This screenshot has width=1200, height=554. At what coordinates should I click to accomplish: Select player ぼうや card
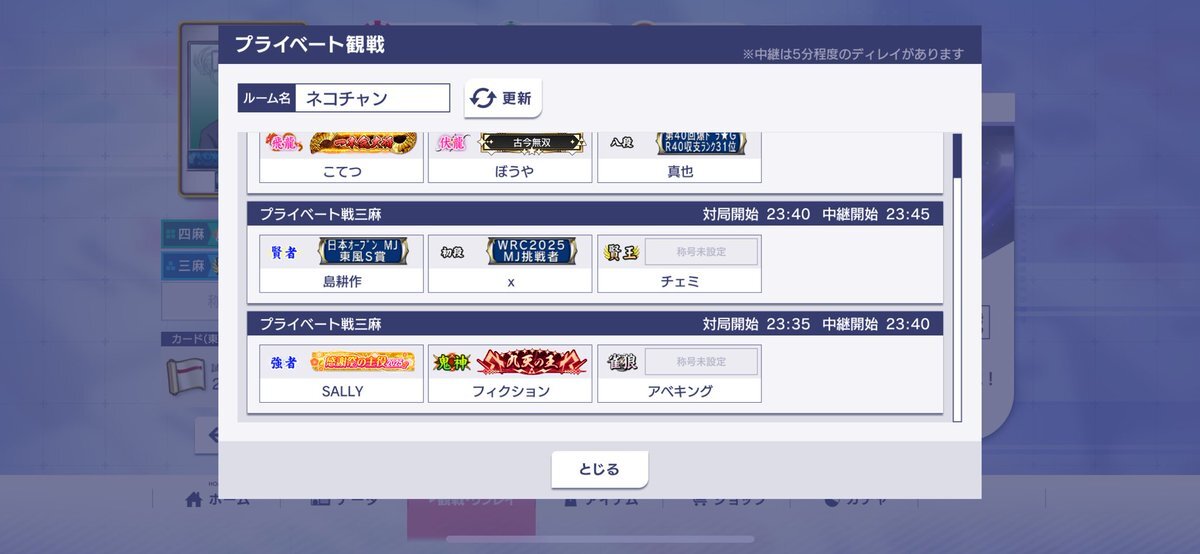point(510,158)
